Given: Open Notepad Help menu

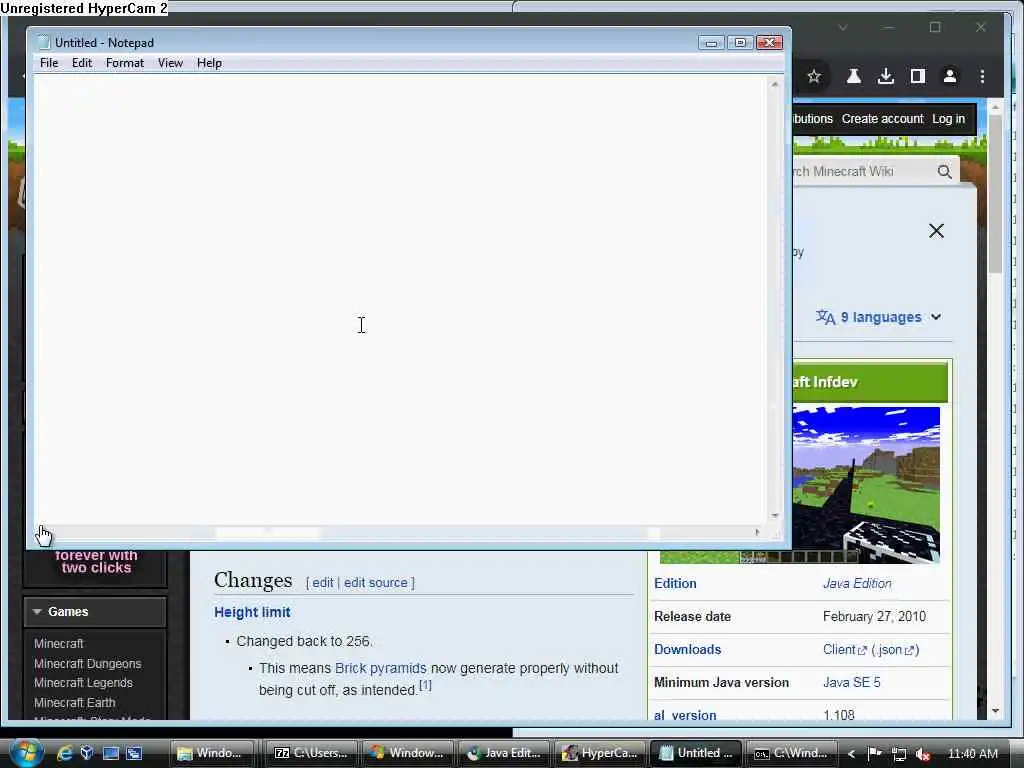Looking at the screenshot, I should coord(209,63).
